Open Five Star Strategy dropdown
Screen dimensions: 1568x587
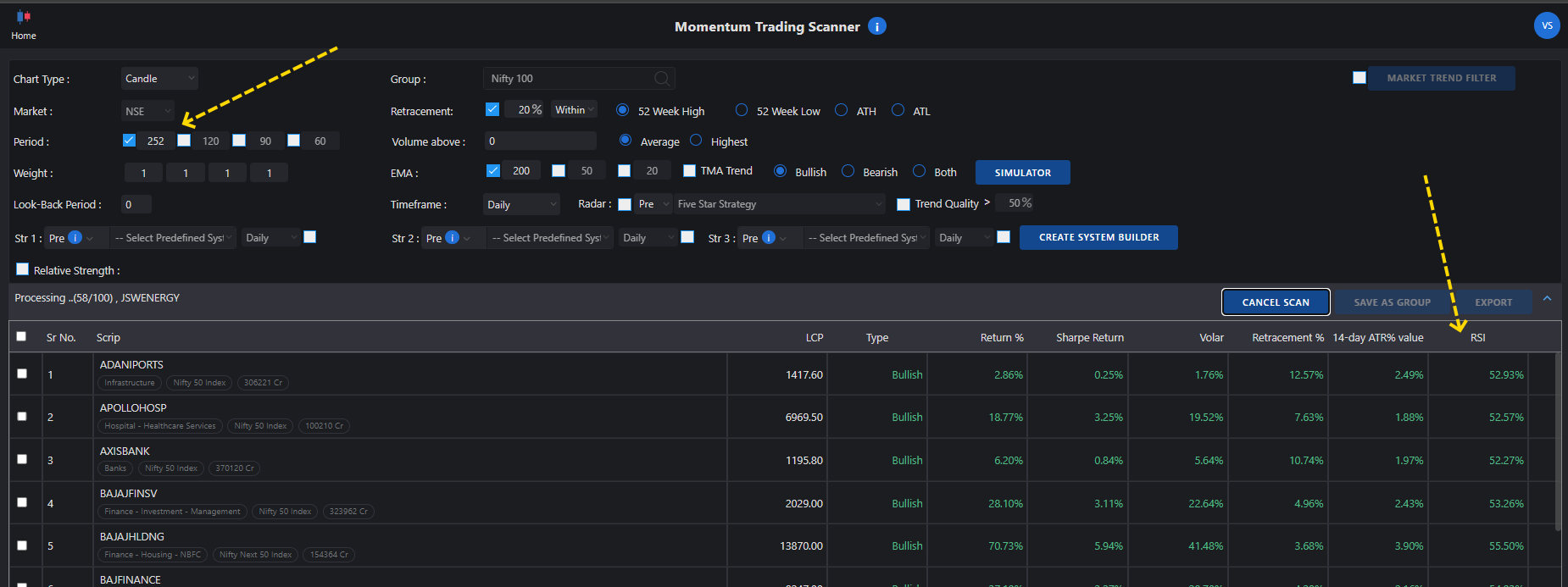(780, 204)
